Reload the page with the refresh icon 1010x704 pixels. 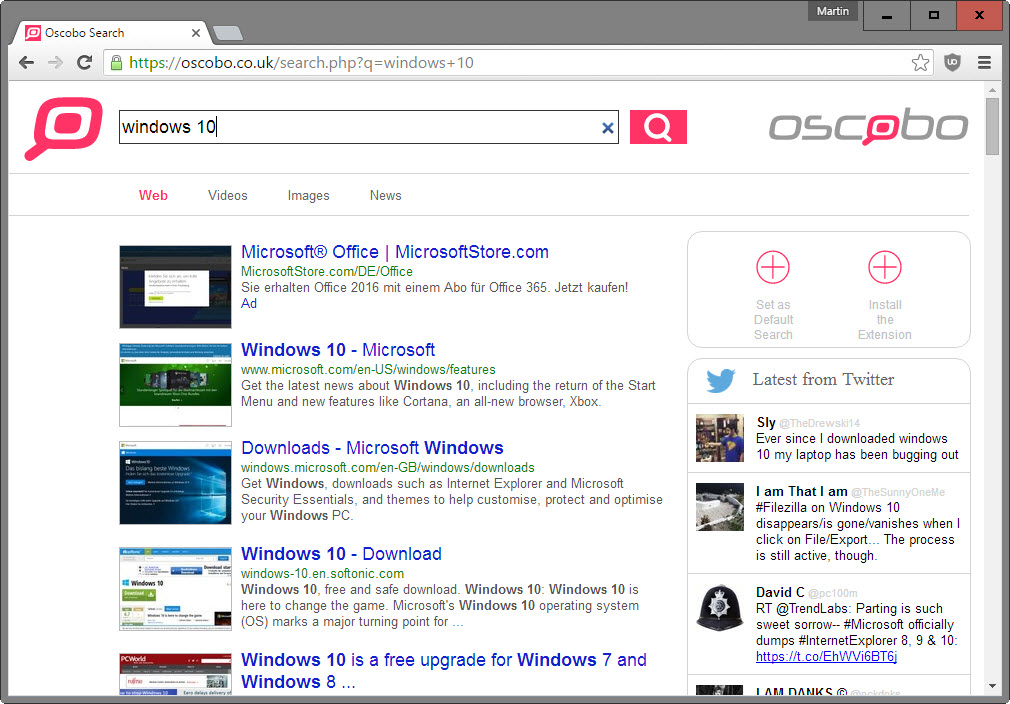[x=84, y=62]
